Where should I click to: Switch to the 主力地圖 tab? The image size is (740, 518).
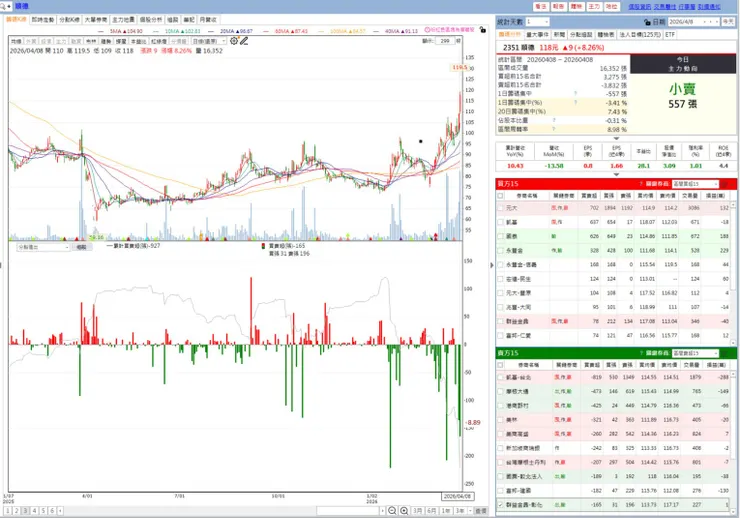click(x=124, y=20)
